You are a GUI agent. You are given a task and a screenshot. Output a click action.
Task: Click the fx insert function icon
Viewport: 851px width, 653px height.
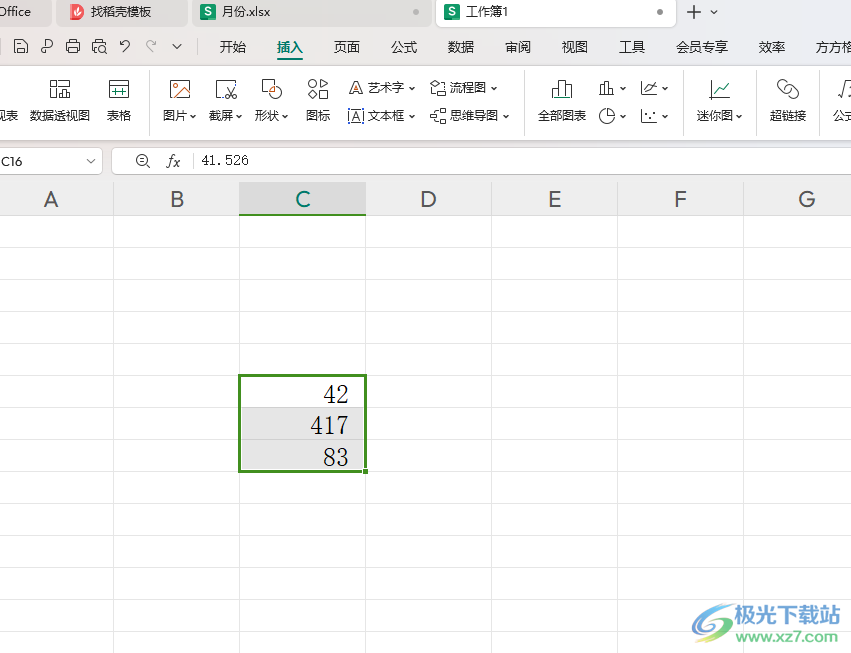[173, 161]
